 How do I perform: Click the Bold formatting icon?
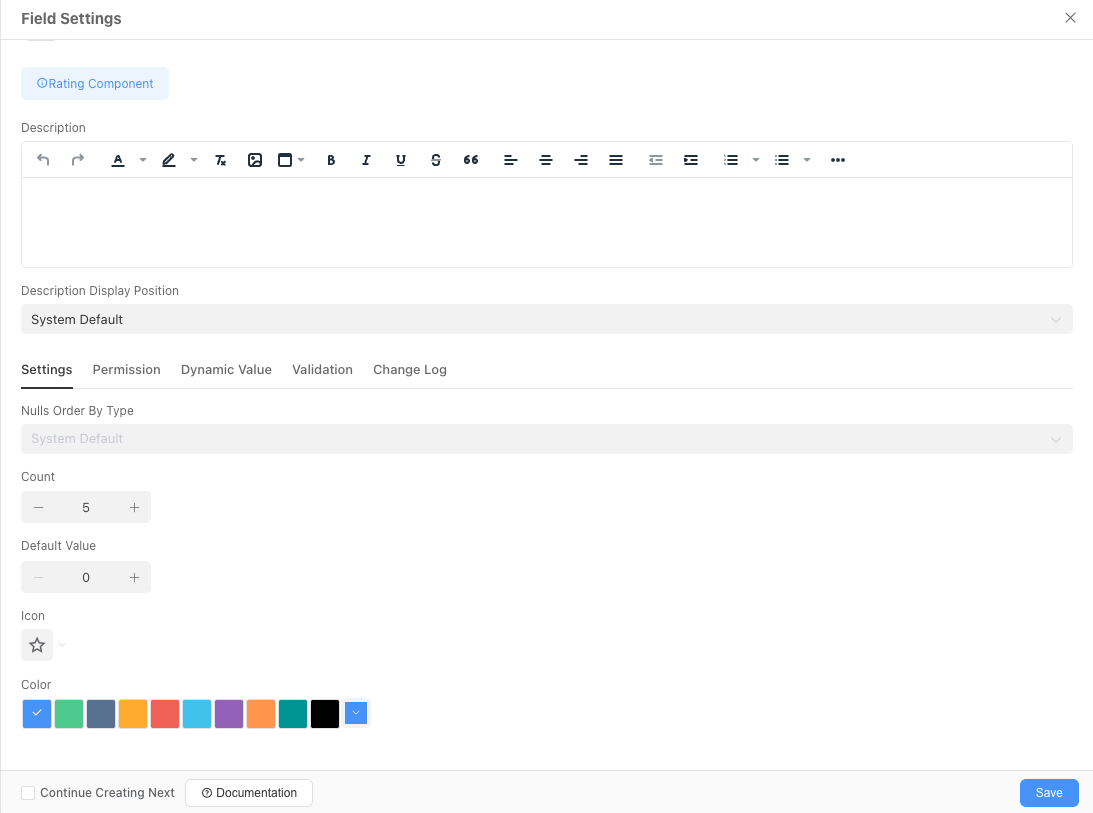(x=331, y=160)
